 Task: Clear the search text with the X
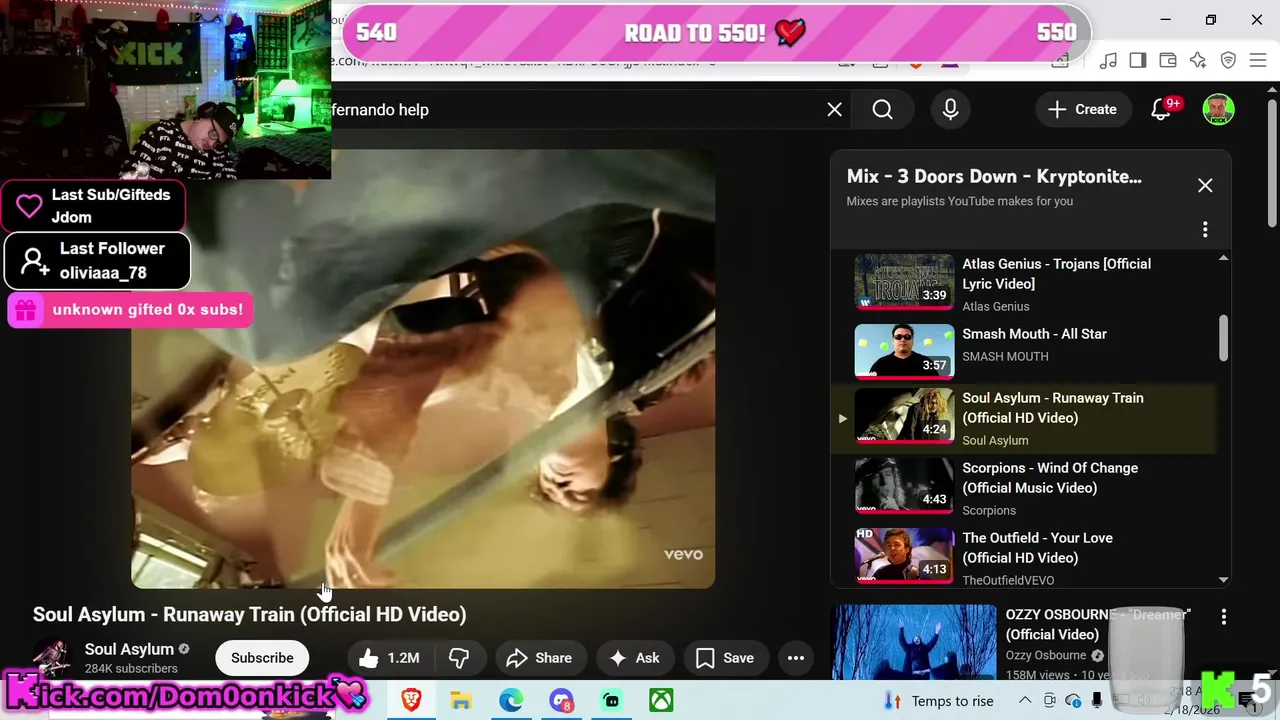pyautogui.click(x=834, y=110)
